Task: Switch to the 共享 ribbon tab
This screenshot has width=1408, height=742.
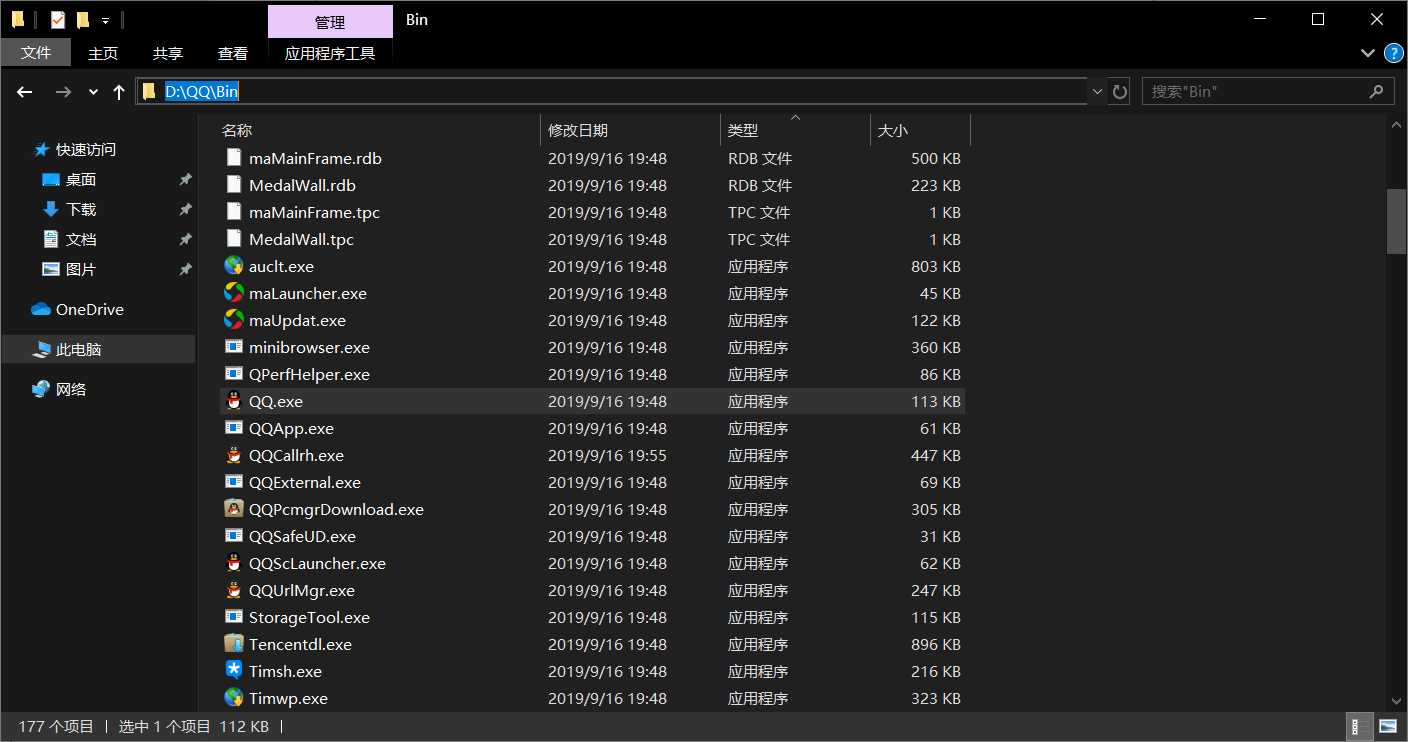Action: point(168,53)
